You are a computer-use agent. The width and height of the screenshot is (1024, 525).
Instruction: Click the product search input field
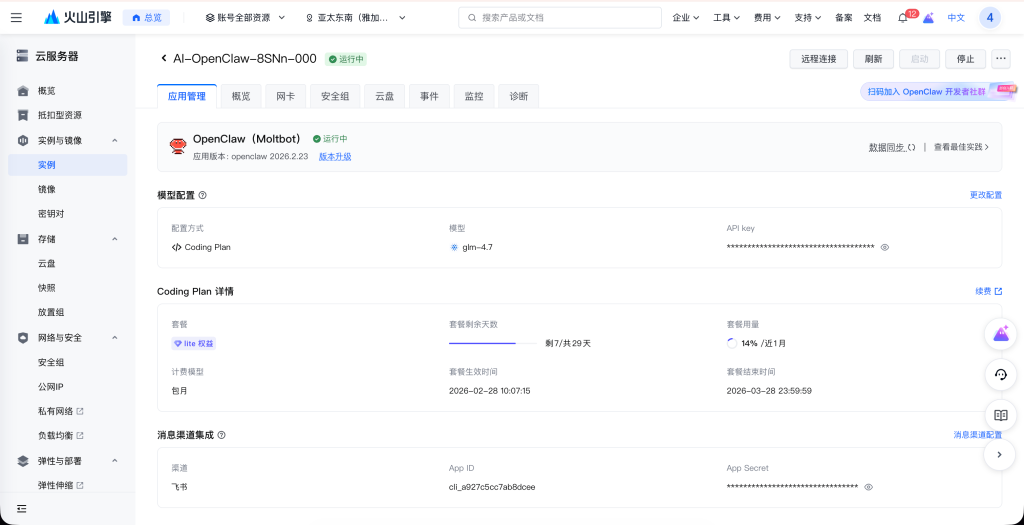560,18
